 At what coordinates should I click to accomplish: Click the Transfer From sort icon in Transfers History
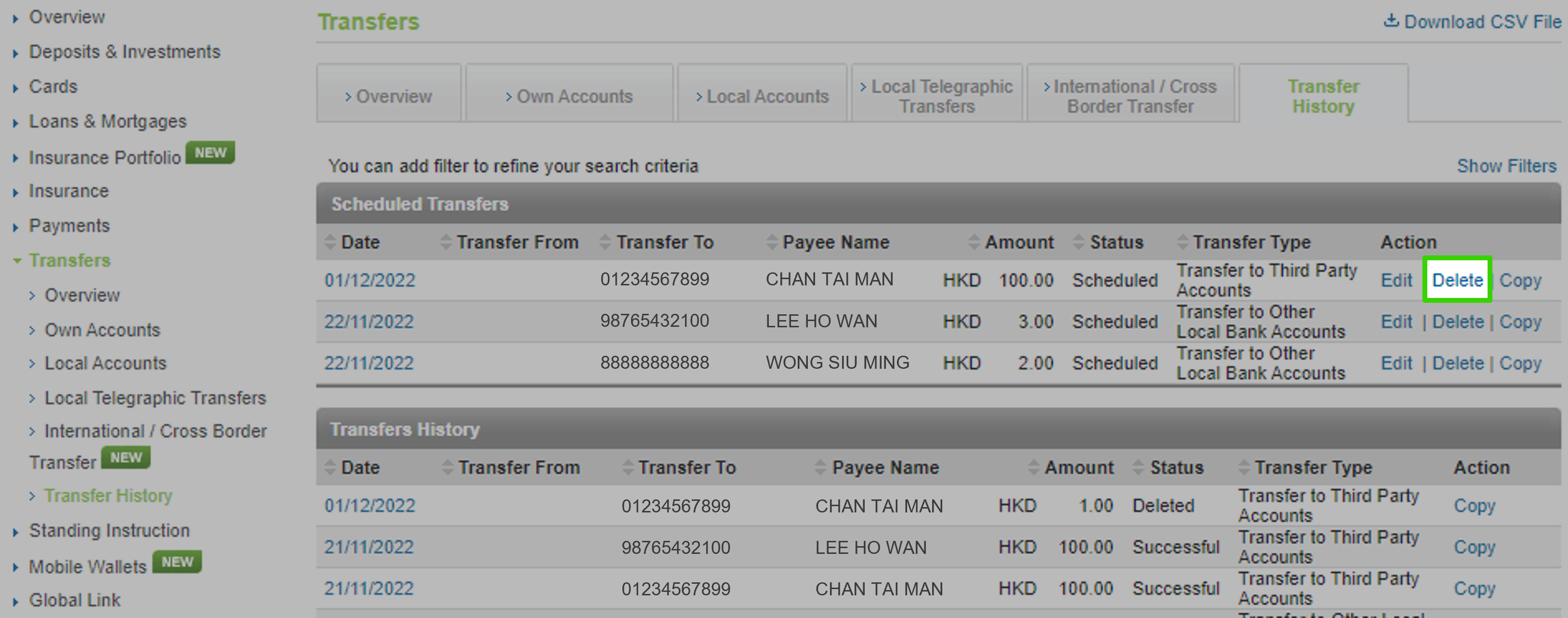(x=448, y=467)
